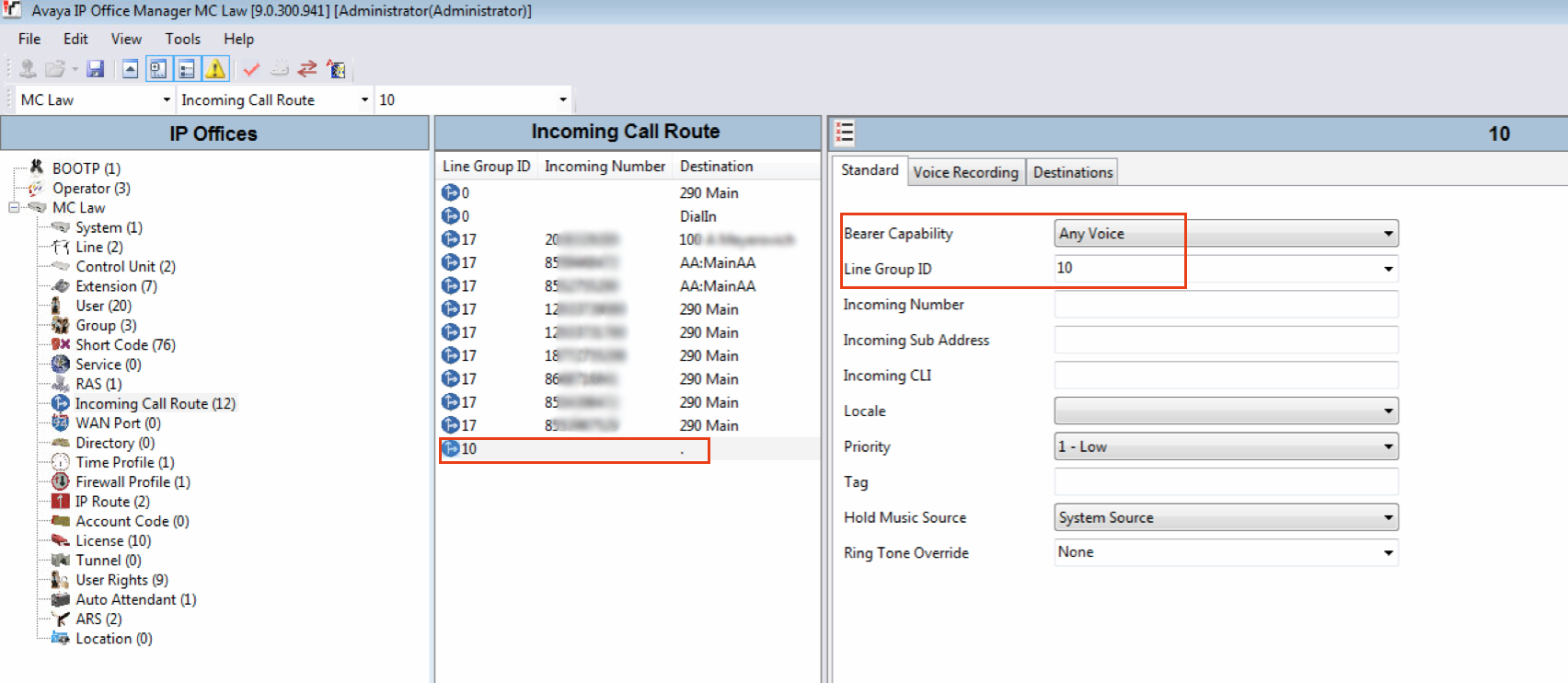Toggle the group pane toolbar icon
This screenshot has height=683, width=1568.
pyautogui.click(x=187, y=69)
